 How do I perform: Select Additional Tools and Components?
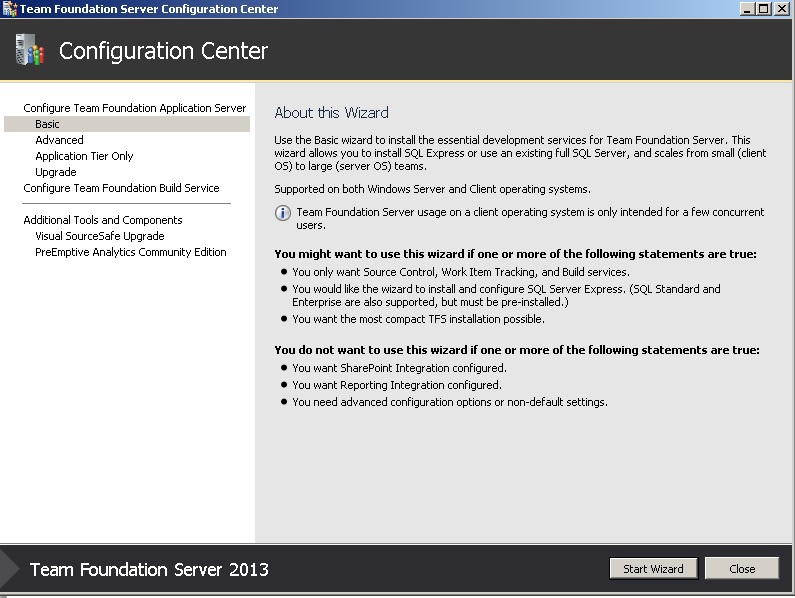102,220
